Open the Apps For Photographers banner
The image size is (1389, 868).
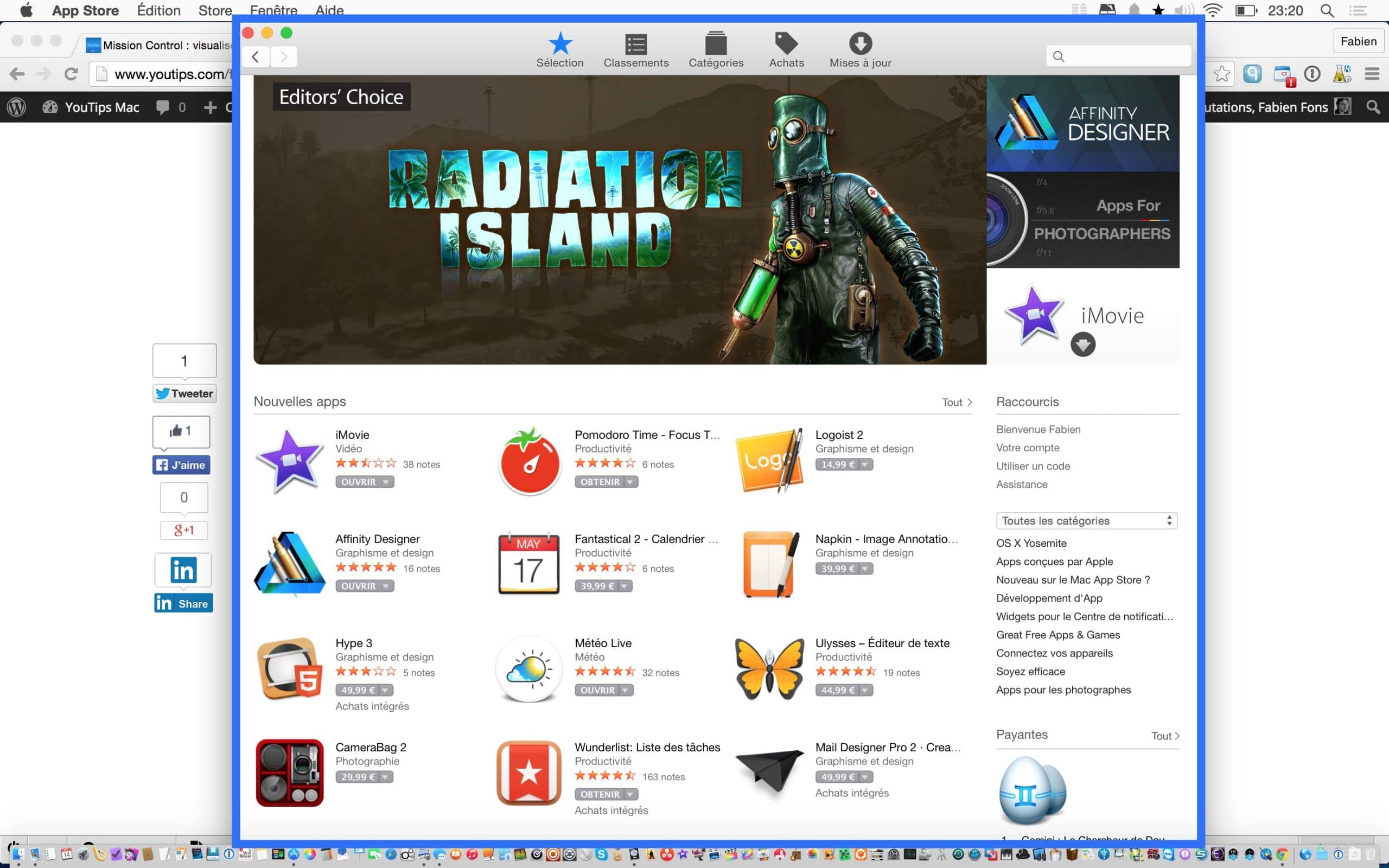pos(1082,220)
